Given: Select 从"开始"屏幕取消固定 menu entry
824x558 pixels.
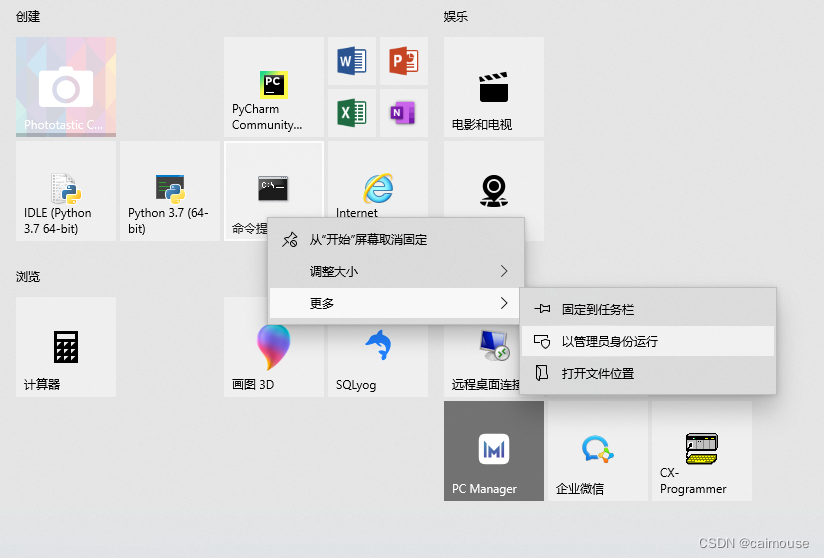Looking at the screenshot, I should pos(396,240).
